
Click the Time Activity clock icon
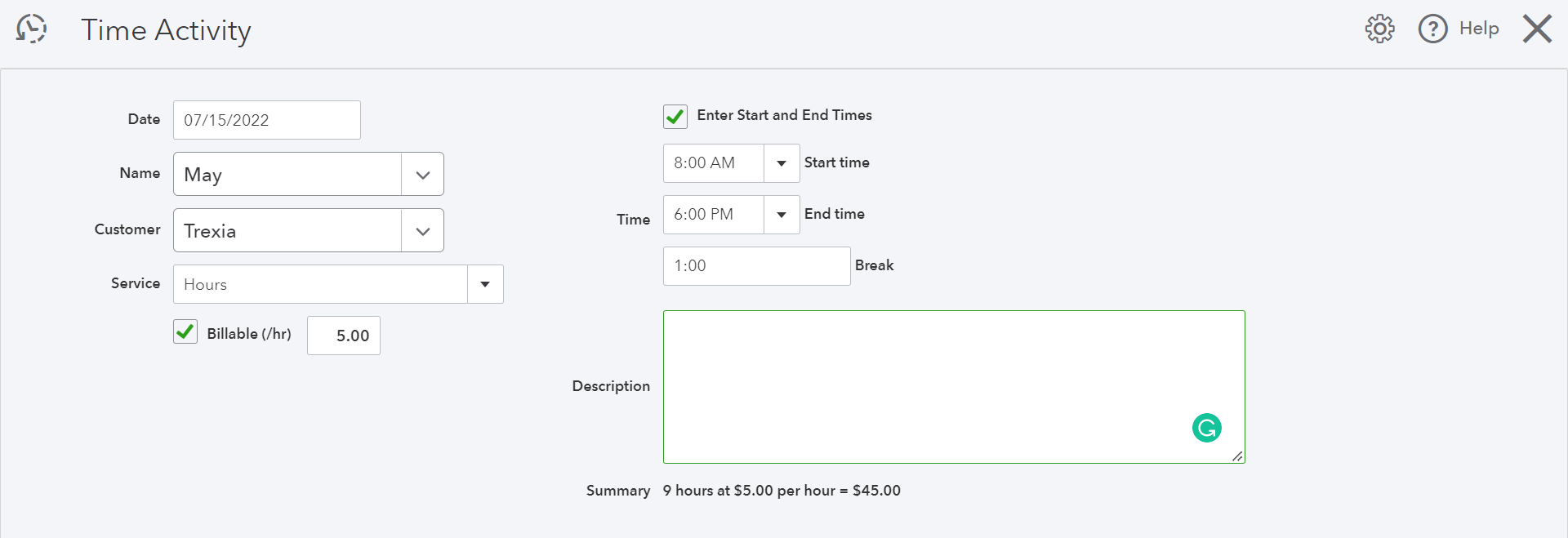tap(32, 29)
